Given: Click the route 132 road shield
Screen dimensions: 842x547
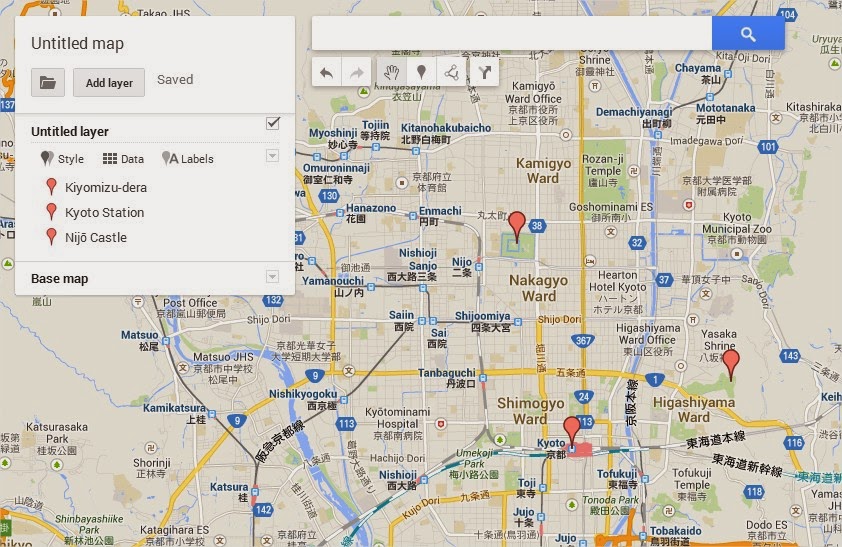Looking at the screenshot, I should [x=273, y=301].
